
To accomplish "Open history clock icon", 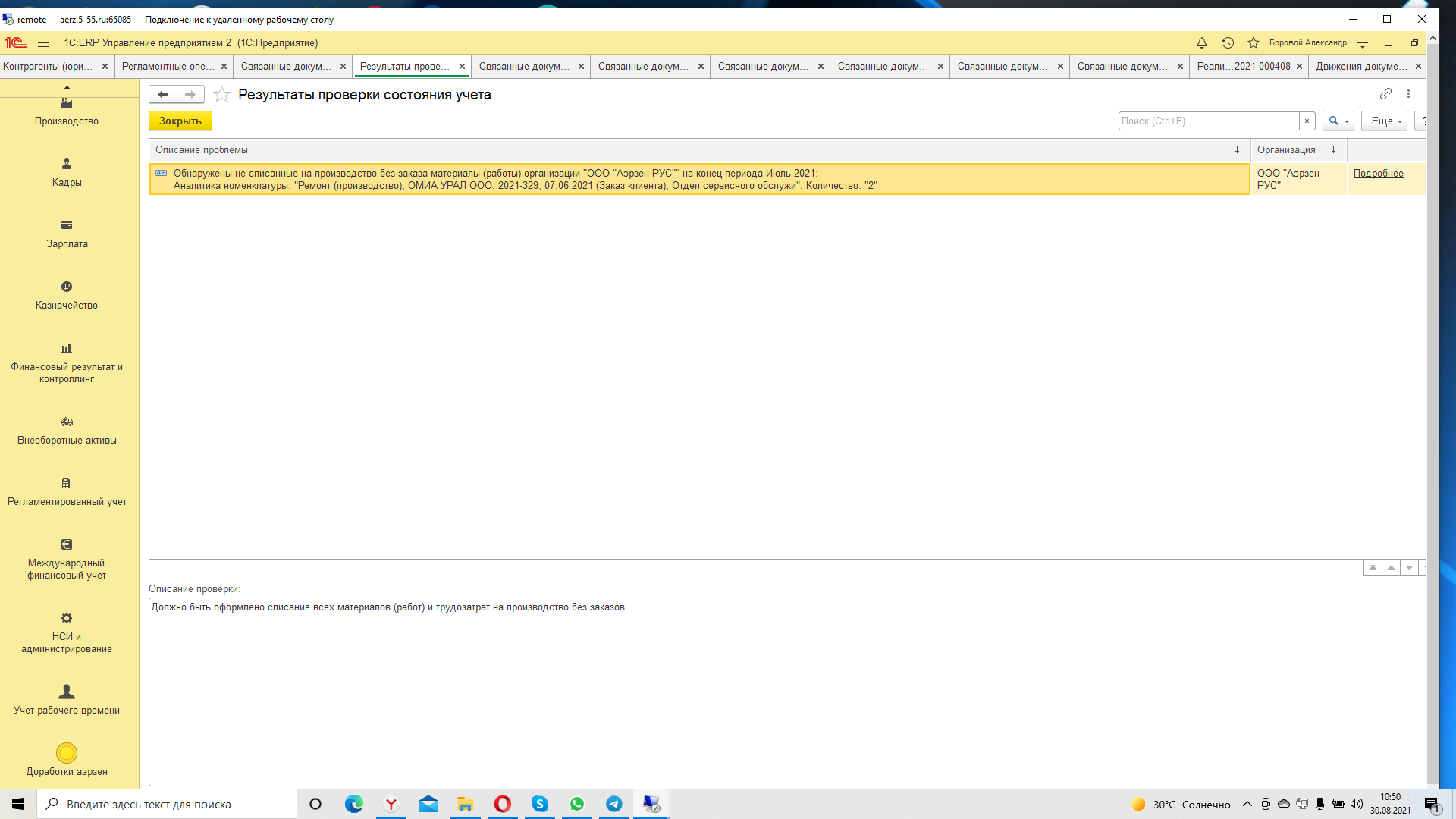I will pyautogui.click(x=1228, y=43).
